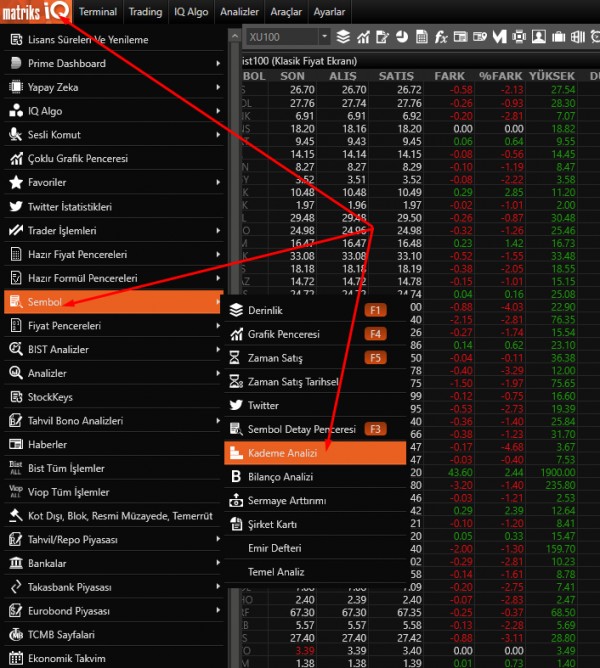
Task: Click the Ekonomik Takvim calendar icon
Action: 16,658
